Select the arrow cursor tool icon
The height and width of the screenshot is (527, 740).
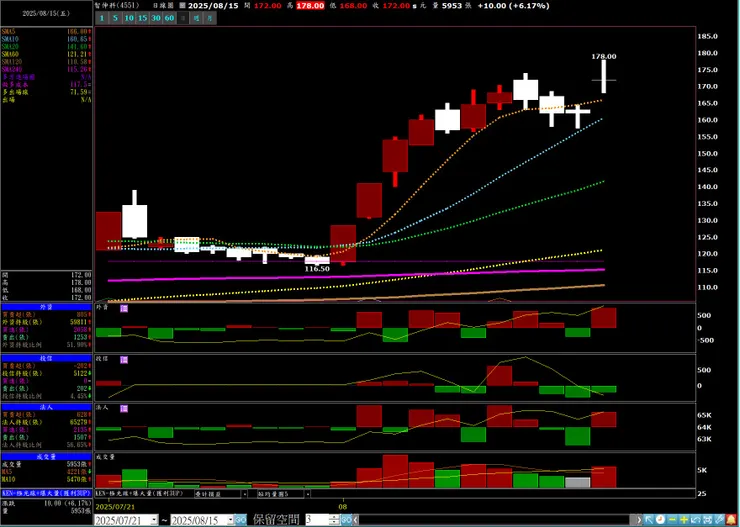(649, 520)
